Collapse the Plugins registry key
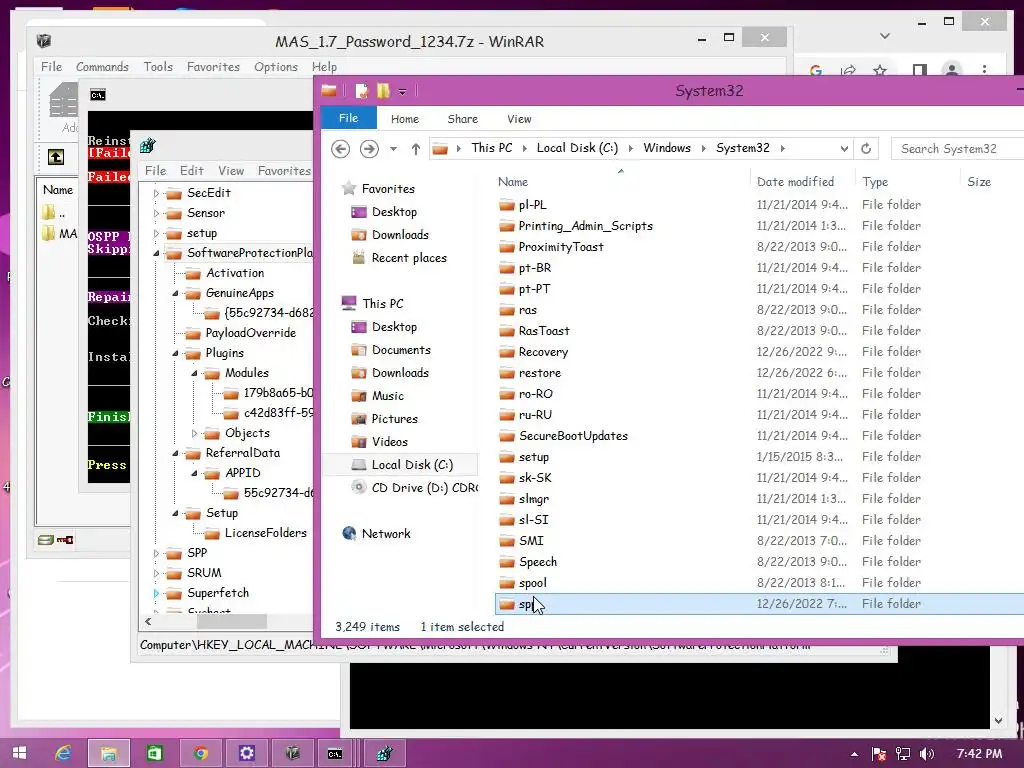 coord(175,353)
